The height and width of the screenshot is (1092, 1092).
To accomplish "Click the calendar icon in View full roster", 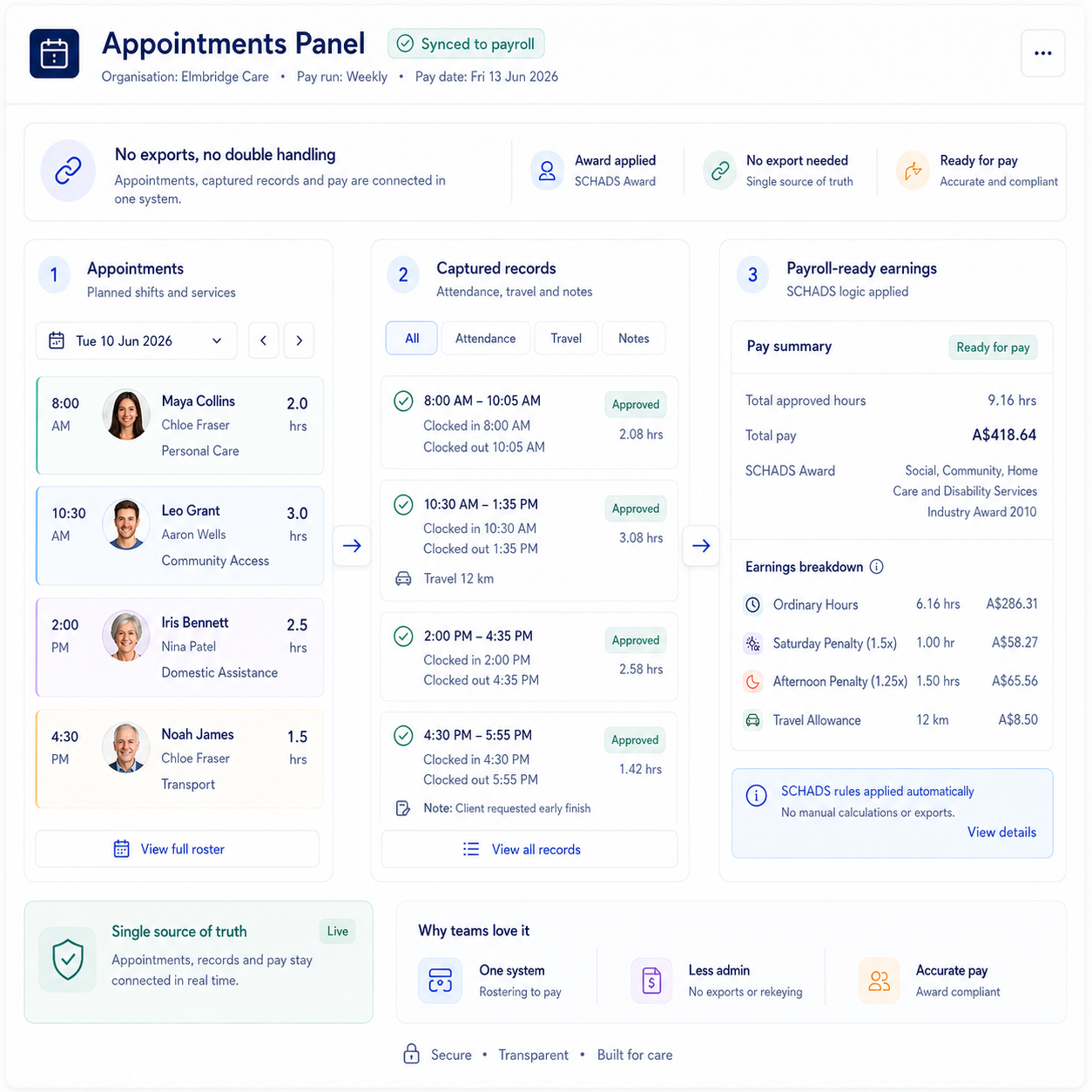I will (x=122, y=849).
